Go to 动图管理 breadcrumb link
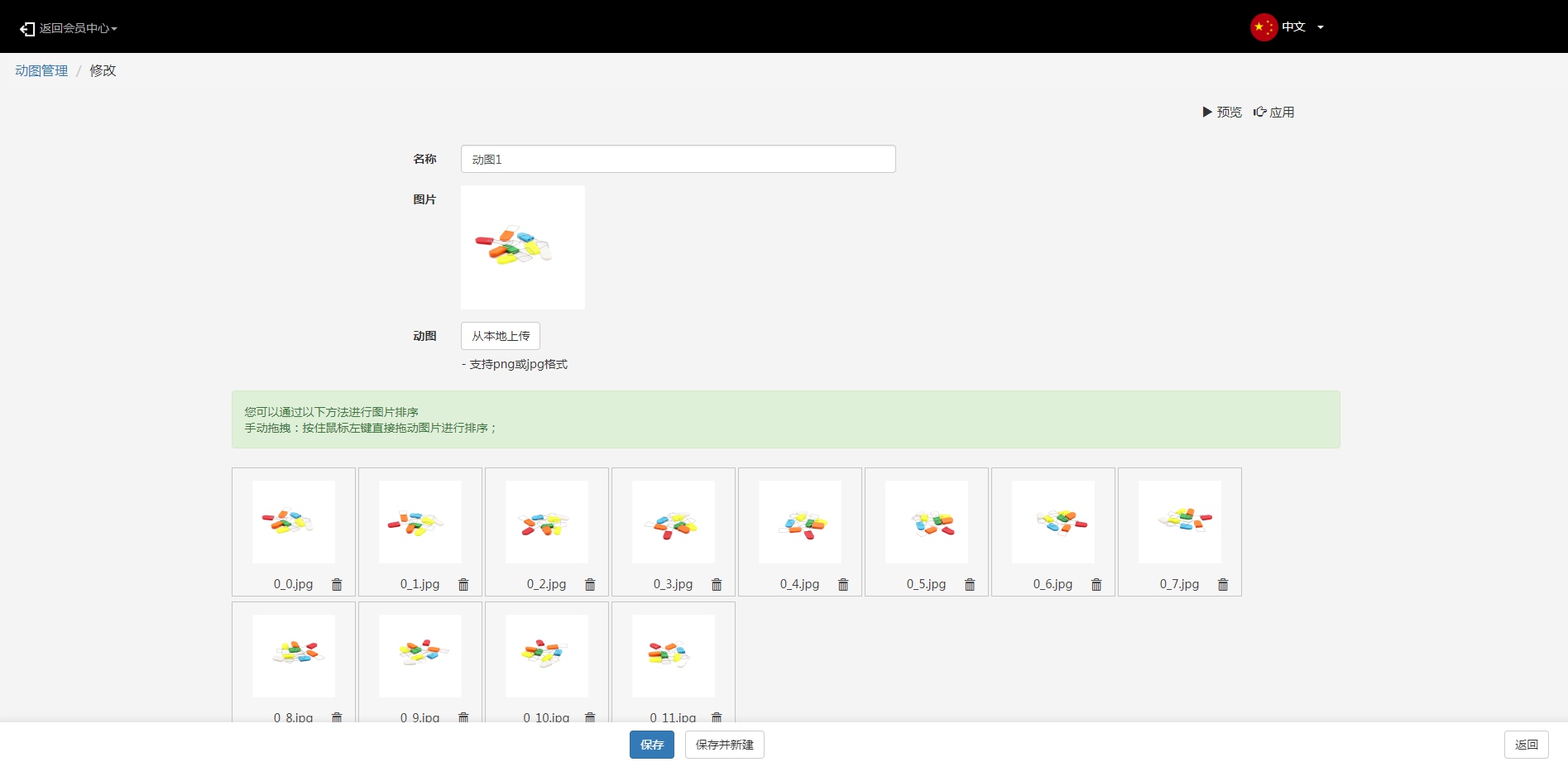This screenshot has height=762, width=1568. (41, 71)
